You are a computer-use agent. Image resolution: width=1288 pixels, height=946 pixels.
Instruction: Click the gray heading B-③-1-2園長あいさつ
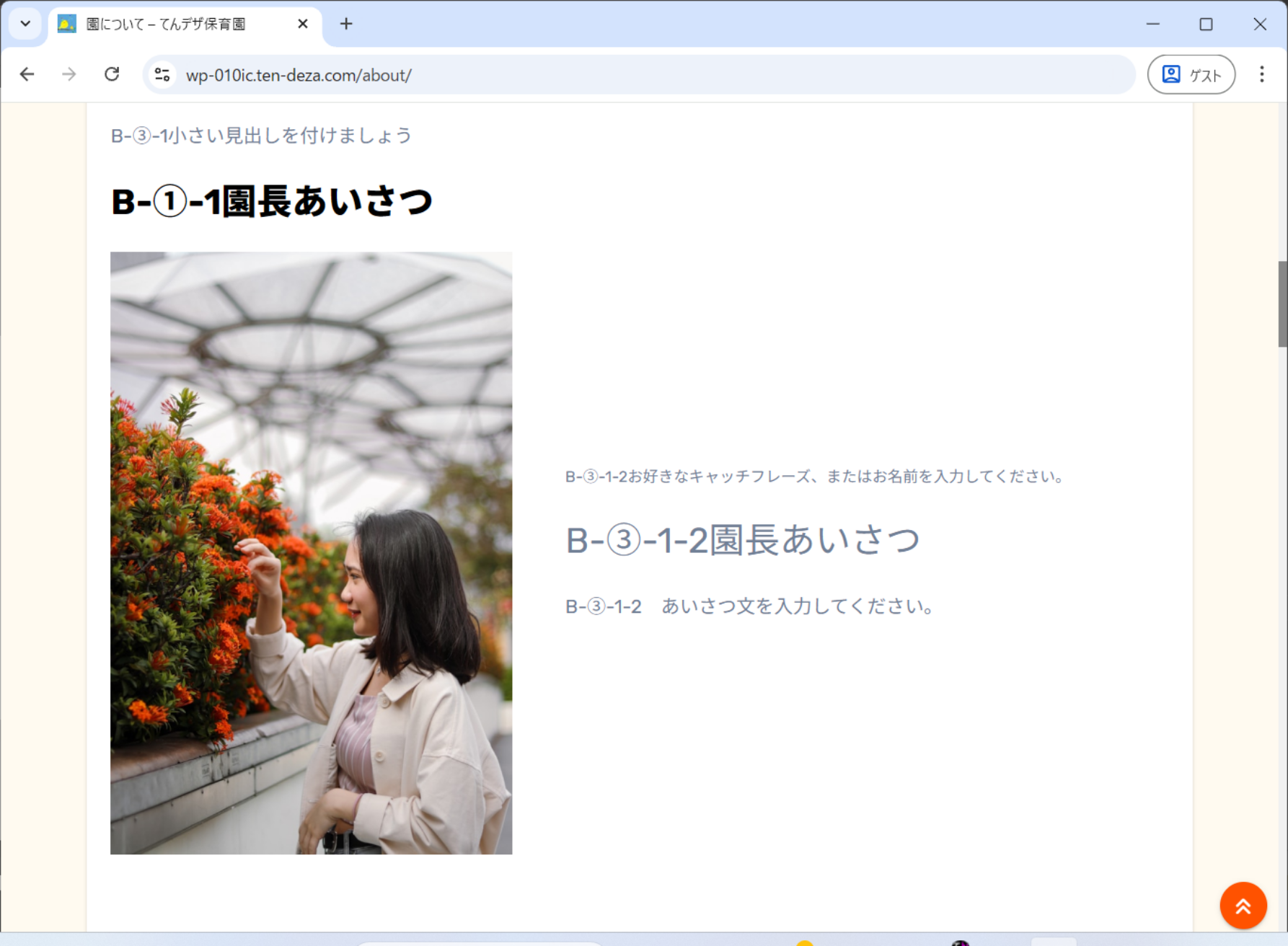click(742, 540)
